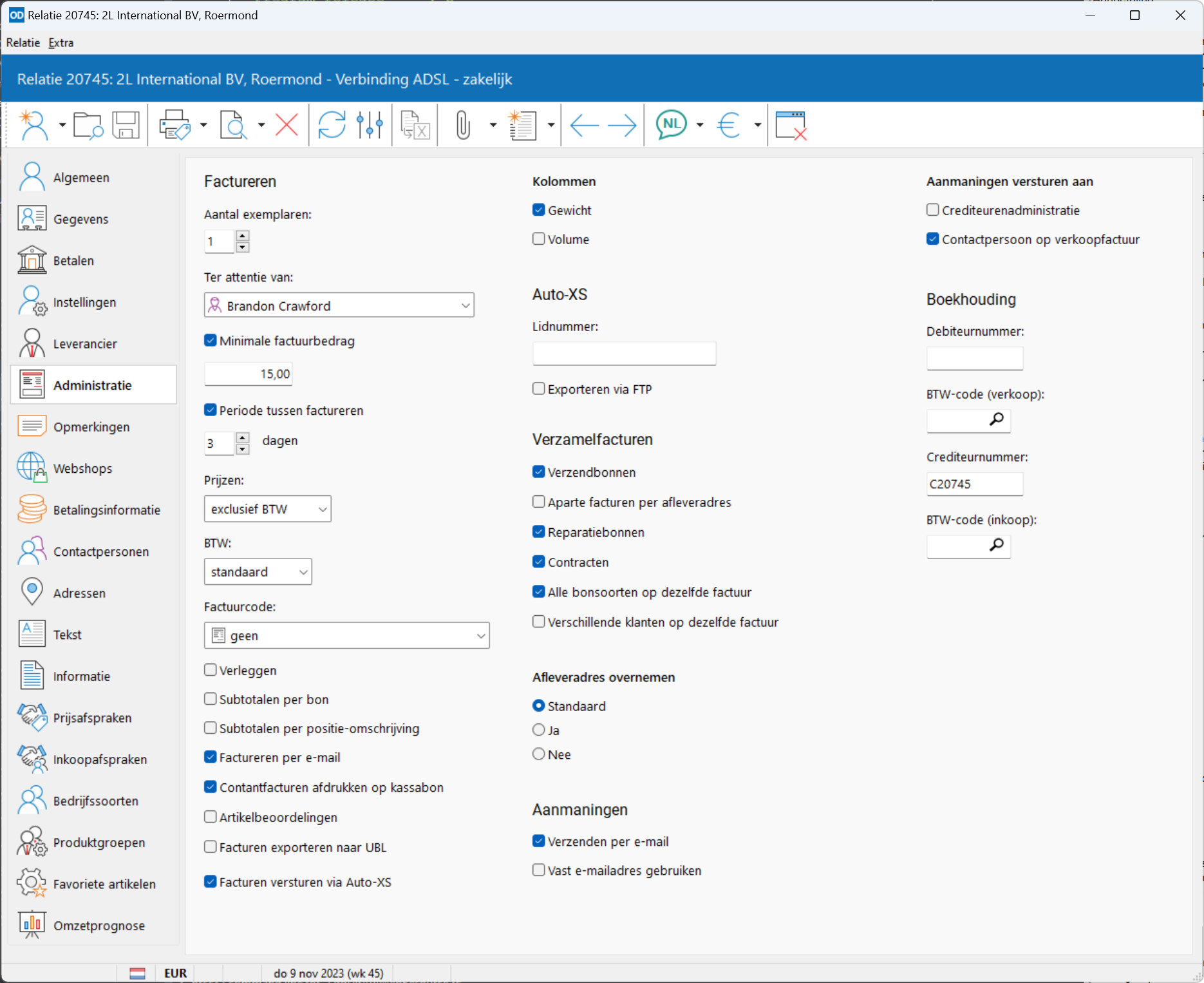Uncheck Factureren per e-mail
1204x983 pixels.
click(211, 757)
